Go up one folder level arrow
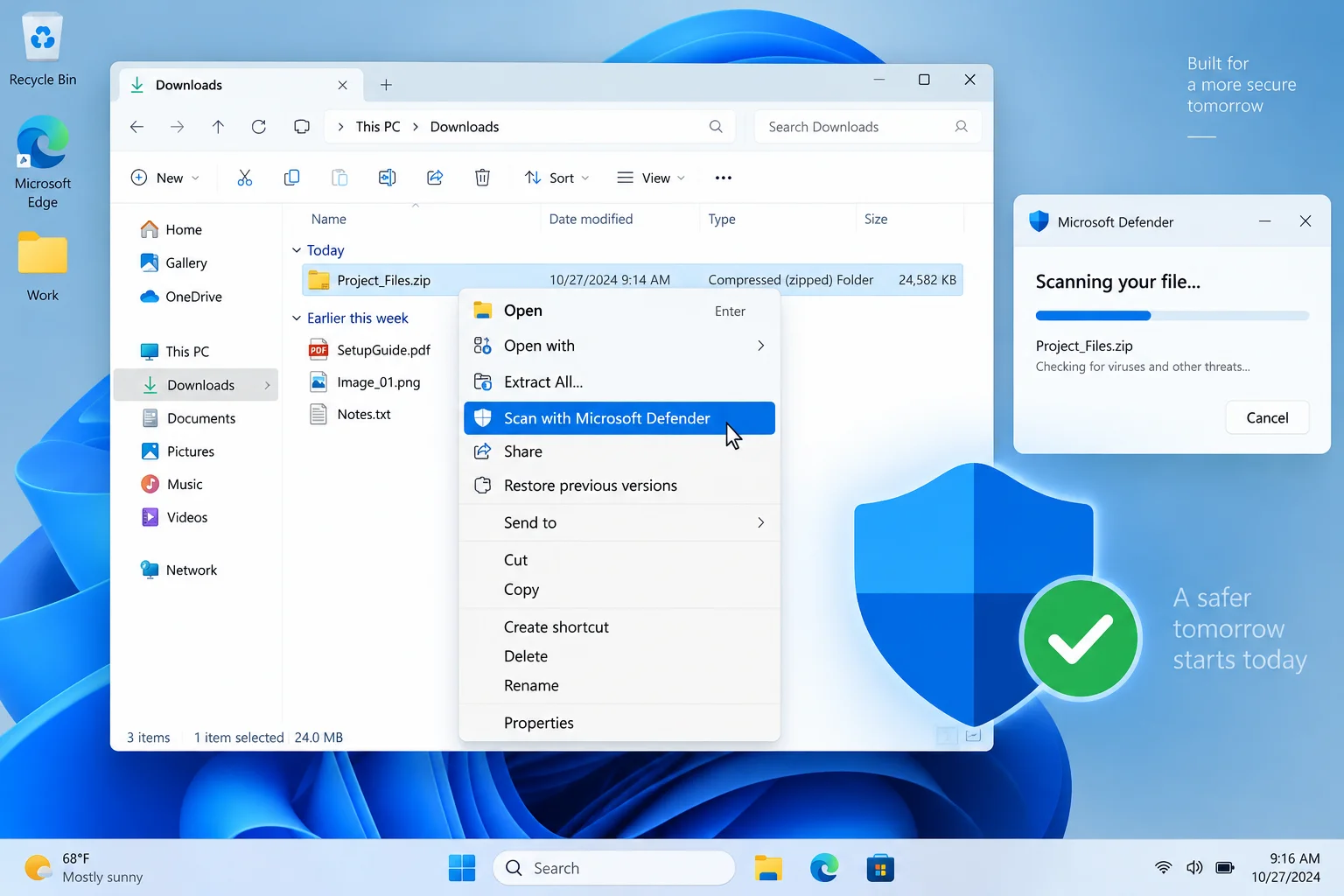Viewport: 1344px width, 896px height. 218,127
